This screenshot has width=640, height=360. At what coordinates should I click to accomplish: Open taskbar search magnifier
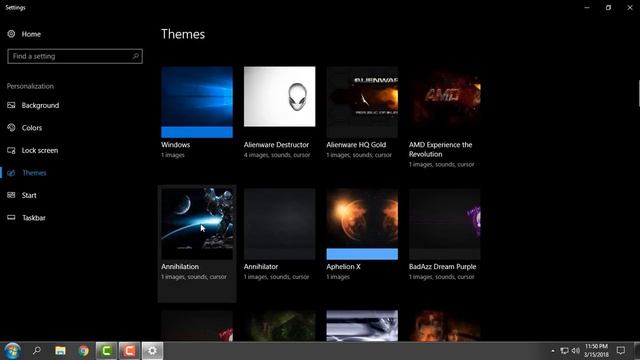coord(37,351)
